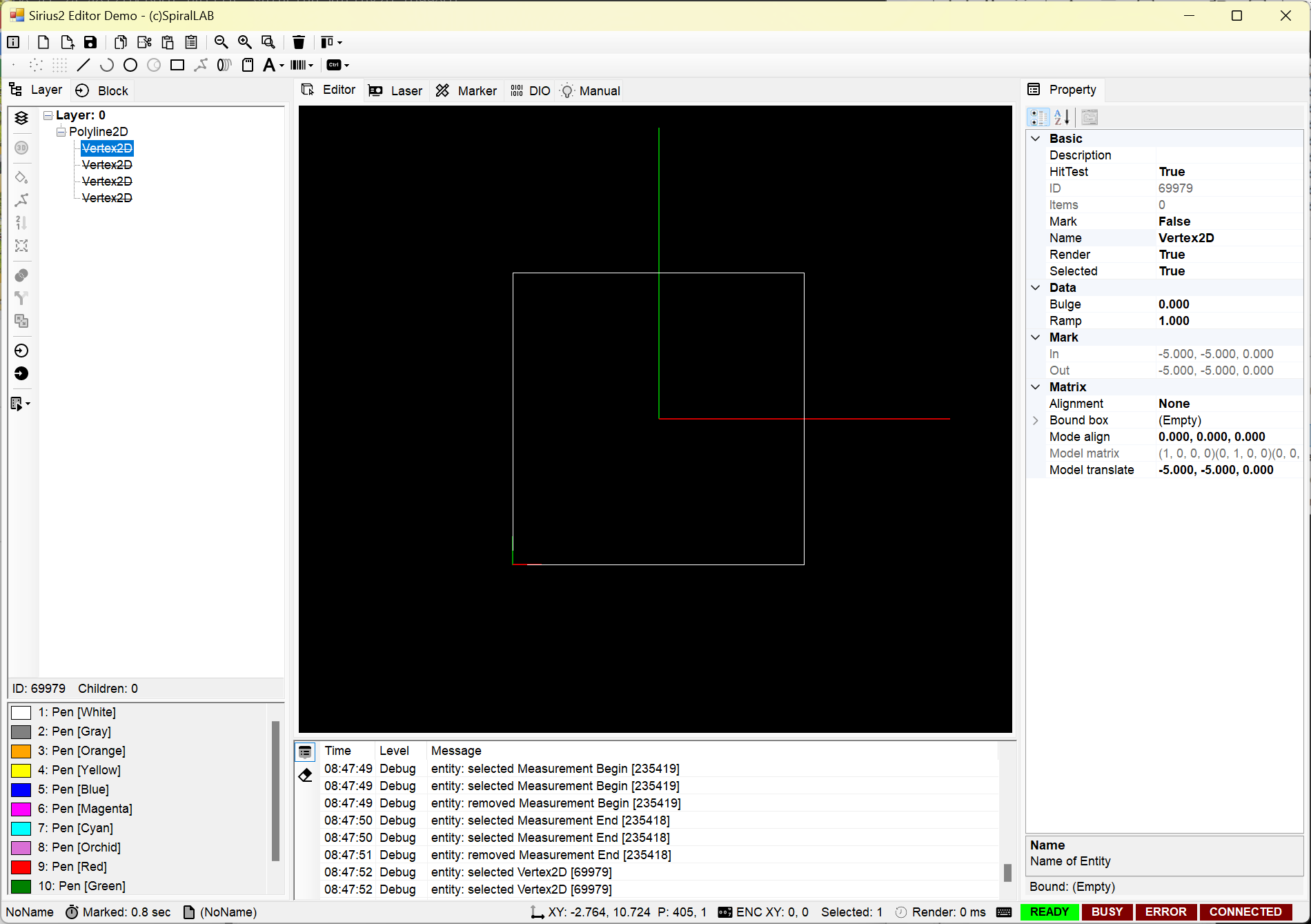Click the property pages button
Viewport: 1311px width, 924px height.
[1090, 117]
